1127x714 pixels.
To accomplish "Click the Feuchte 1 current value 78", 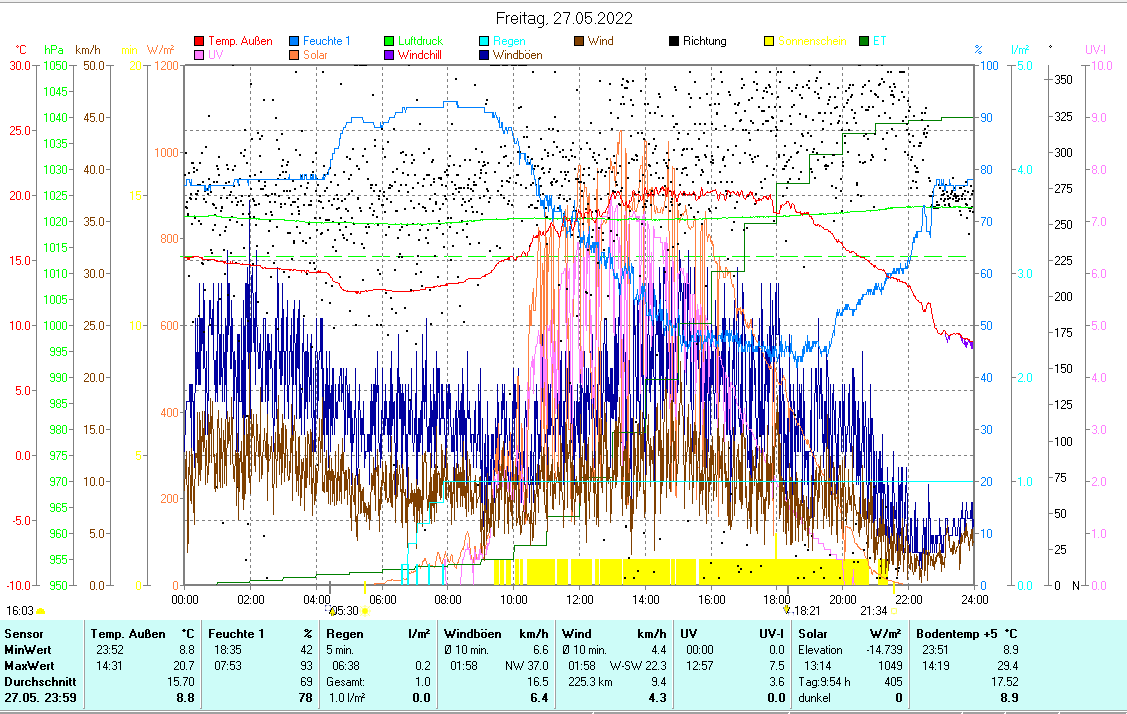I will click(x=305, y=697).
